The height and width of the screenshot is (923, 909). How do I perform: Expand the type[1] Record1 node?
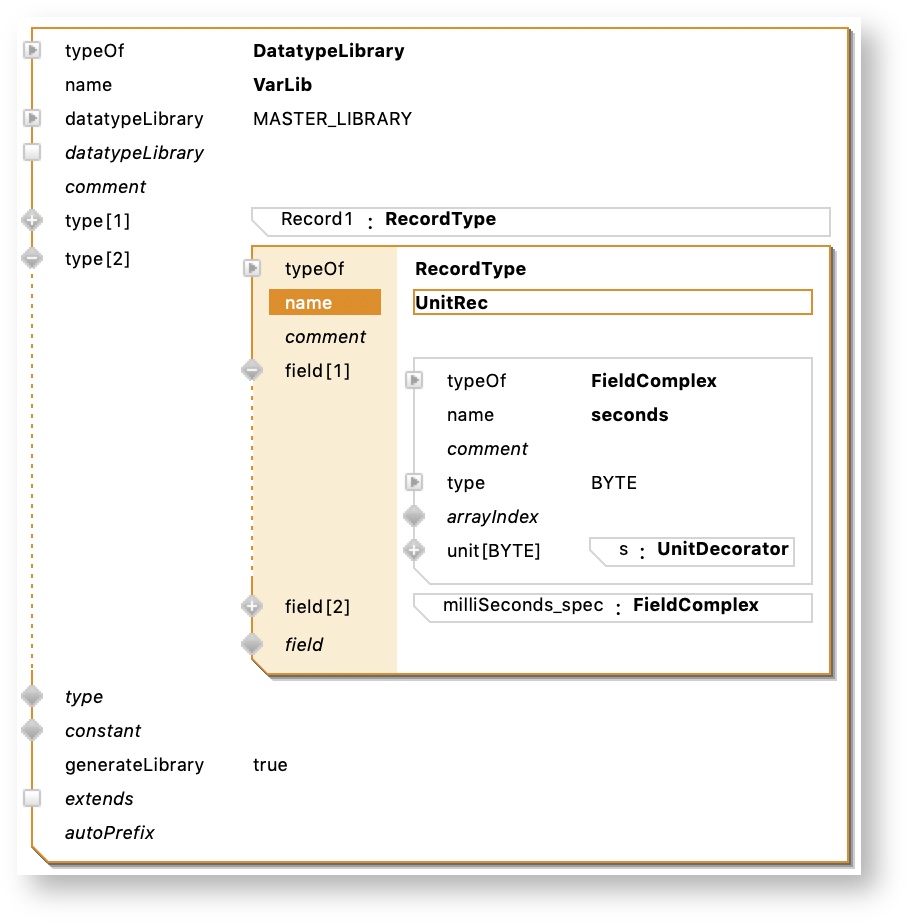32,221
